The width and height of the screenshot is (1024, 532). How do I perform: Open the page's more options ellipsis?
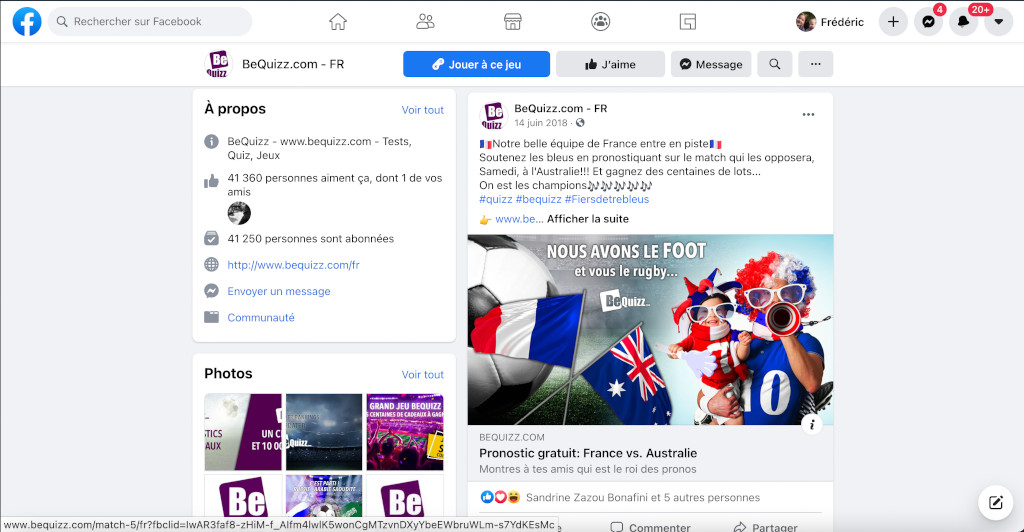tap(815, 64)
